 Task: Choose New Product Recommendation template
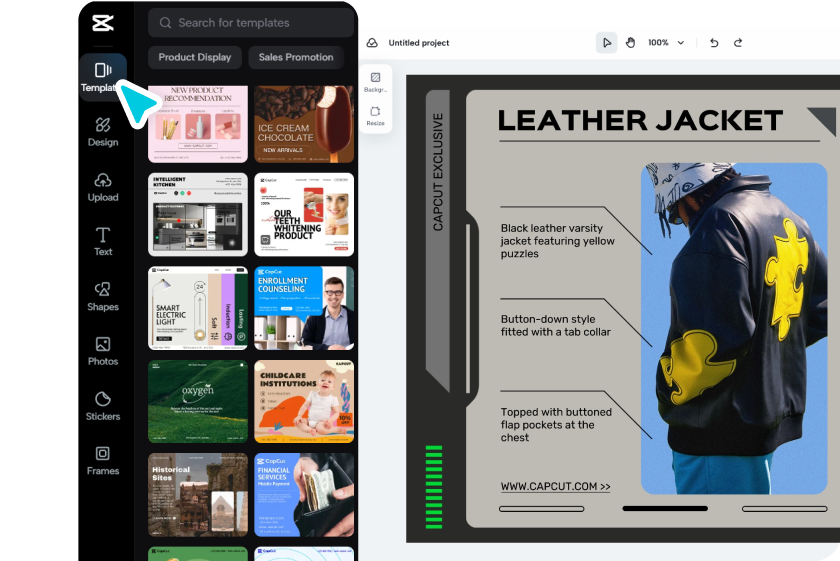tap(198, 124)
